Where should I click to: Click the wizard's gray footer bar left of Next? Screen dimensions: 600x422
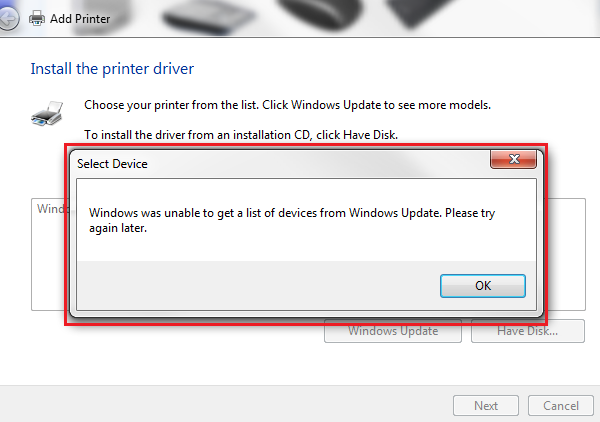(x=226, y=405)
